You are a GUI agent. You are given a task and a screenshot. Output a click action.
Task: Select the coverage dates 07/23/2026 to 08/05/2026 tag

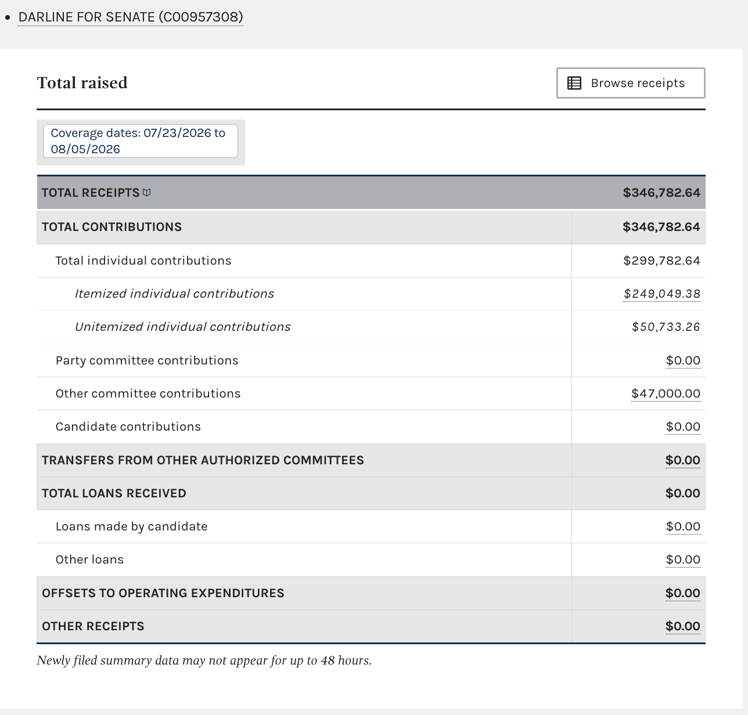click(140, 141)
